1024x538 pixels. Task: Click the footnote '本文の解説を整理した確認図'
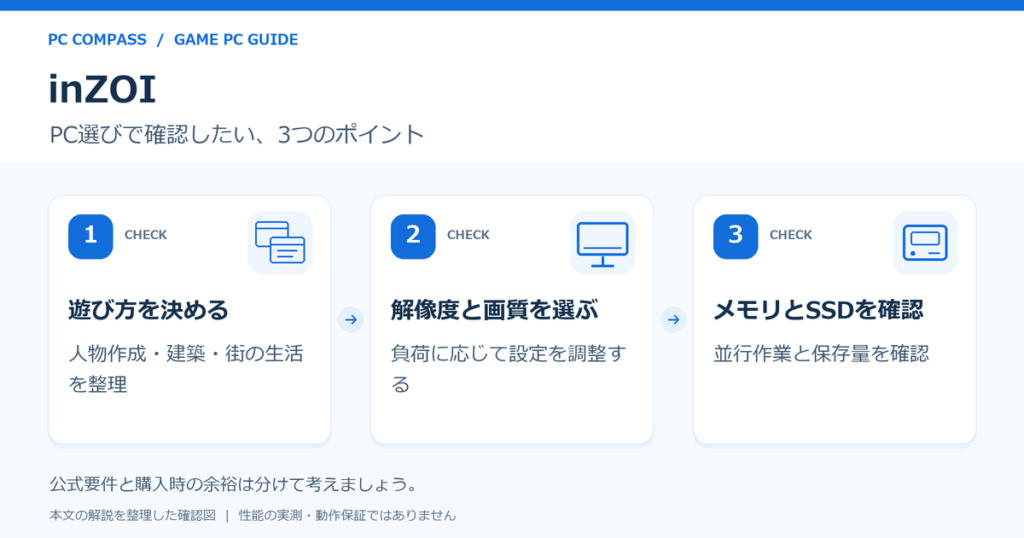(133, 515)
